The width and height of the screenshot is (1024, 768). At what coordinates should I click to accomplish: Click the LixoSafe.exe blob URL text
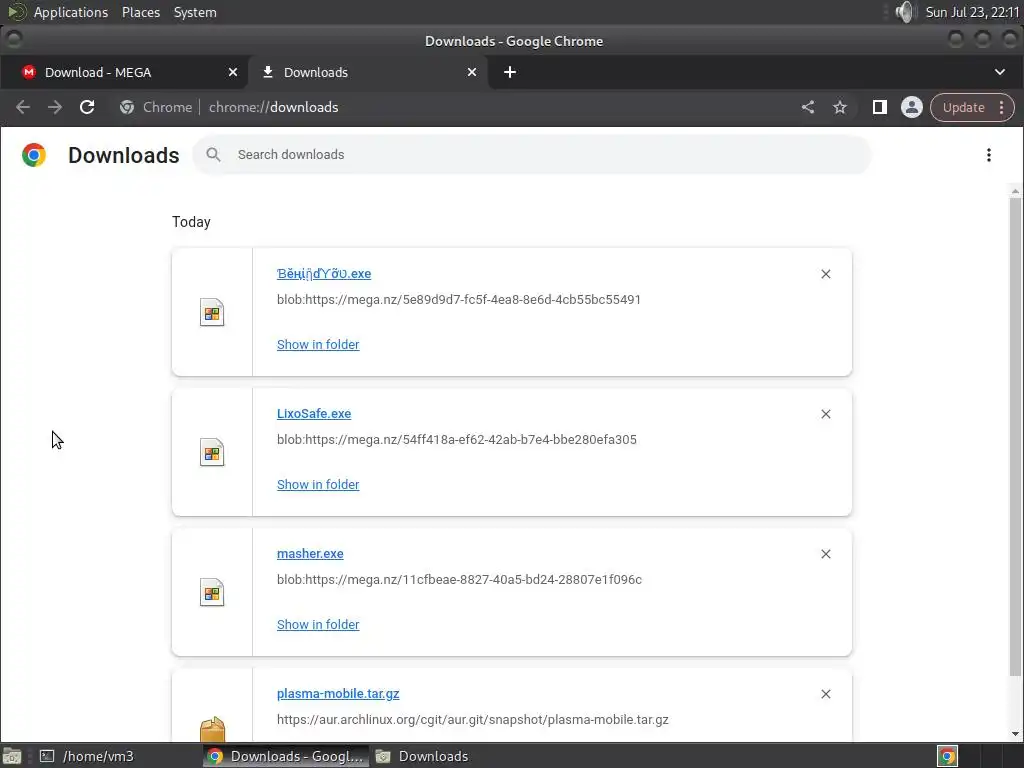[x=456, y=440]
